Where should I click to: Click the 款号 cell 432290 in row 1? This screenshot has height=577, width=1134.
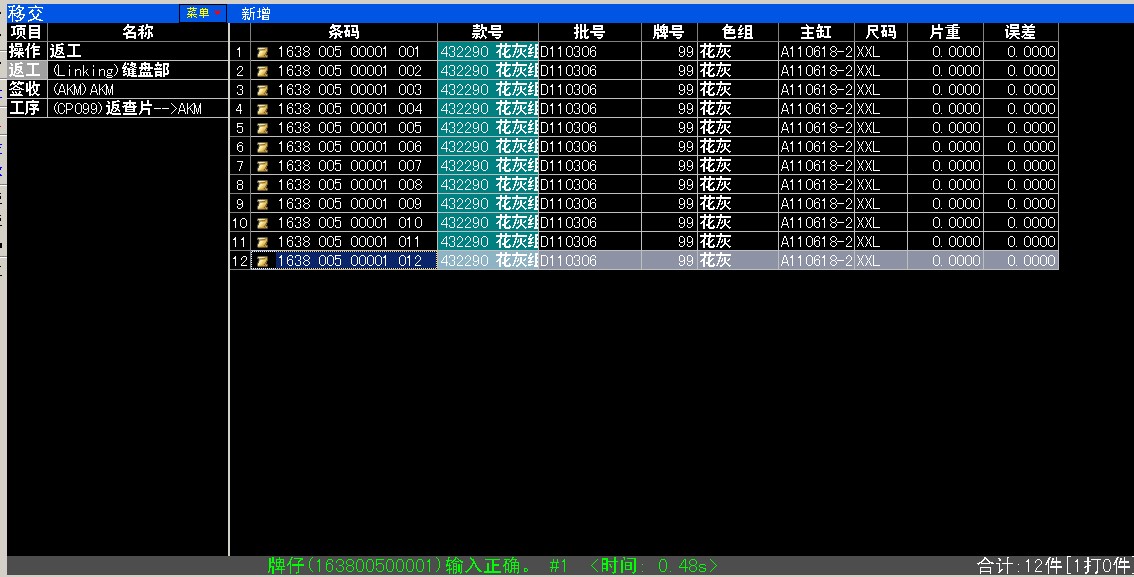click(x=487, y=52)
